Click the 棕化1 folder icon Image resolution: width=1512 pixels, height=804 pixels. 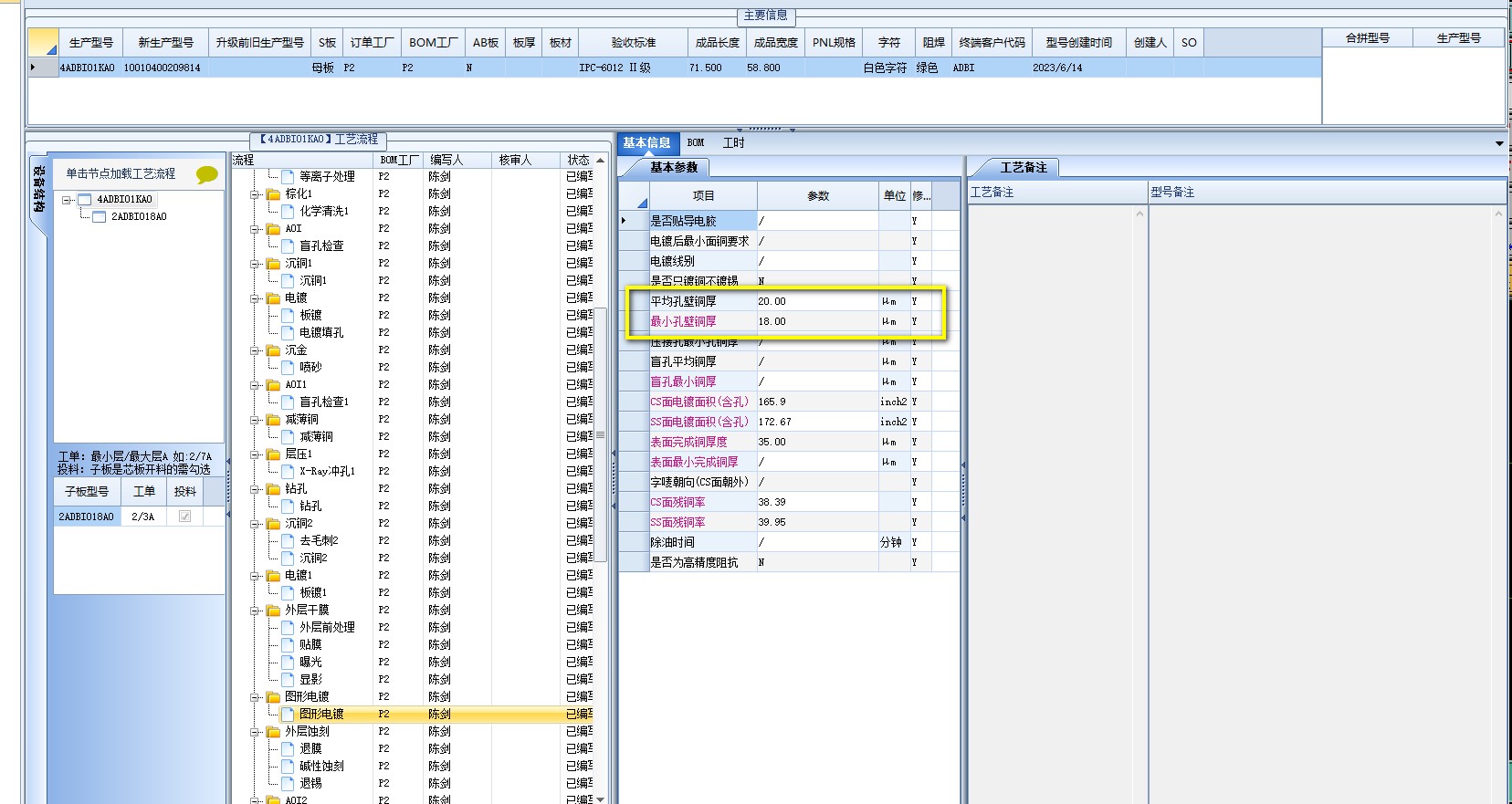pyautogui.click(x=273, y=194)
